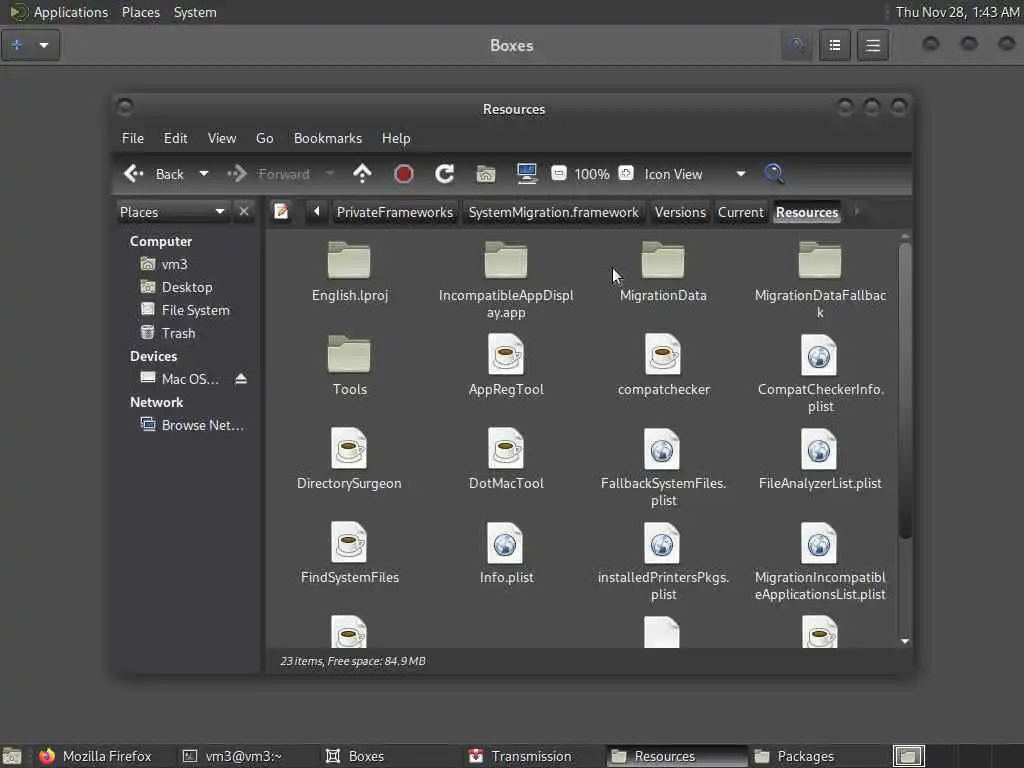Click the Up one folder arrow
The width and height of the screenshot is (1024, 768).
pos(362,174)
